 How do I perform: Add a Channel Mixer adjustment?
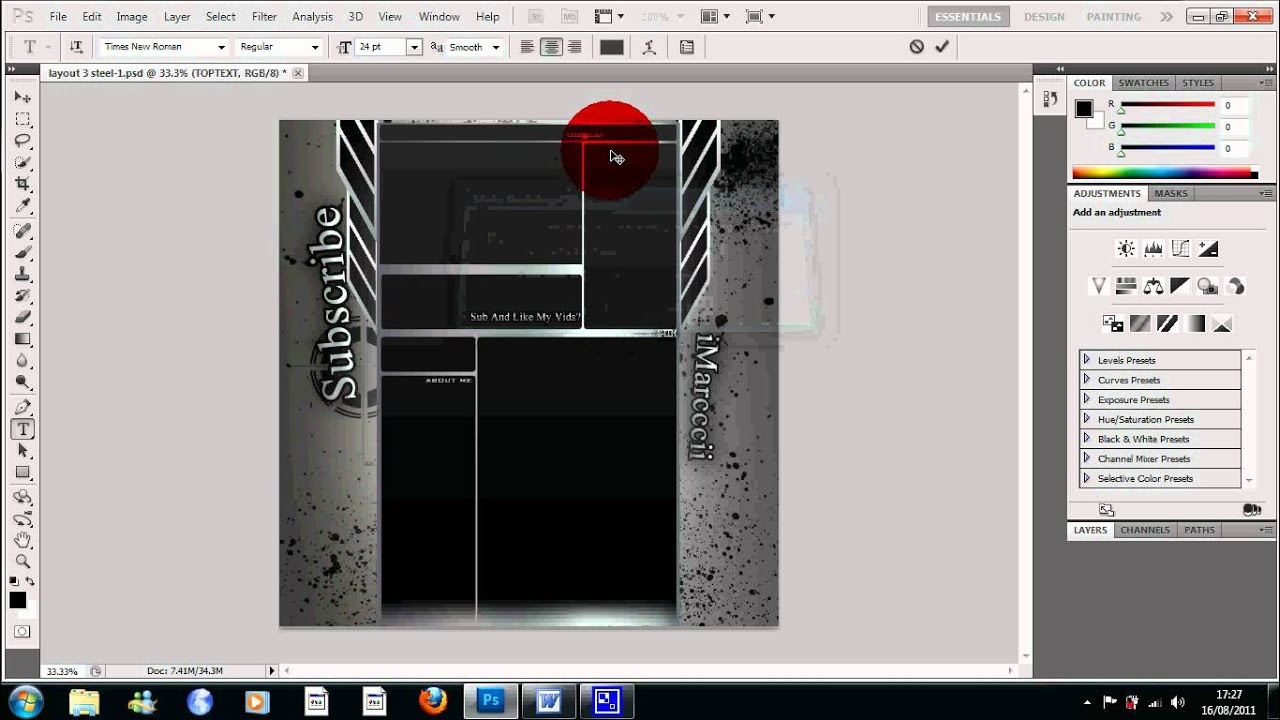click(x=1235, y=287)
